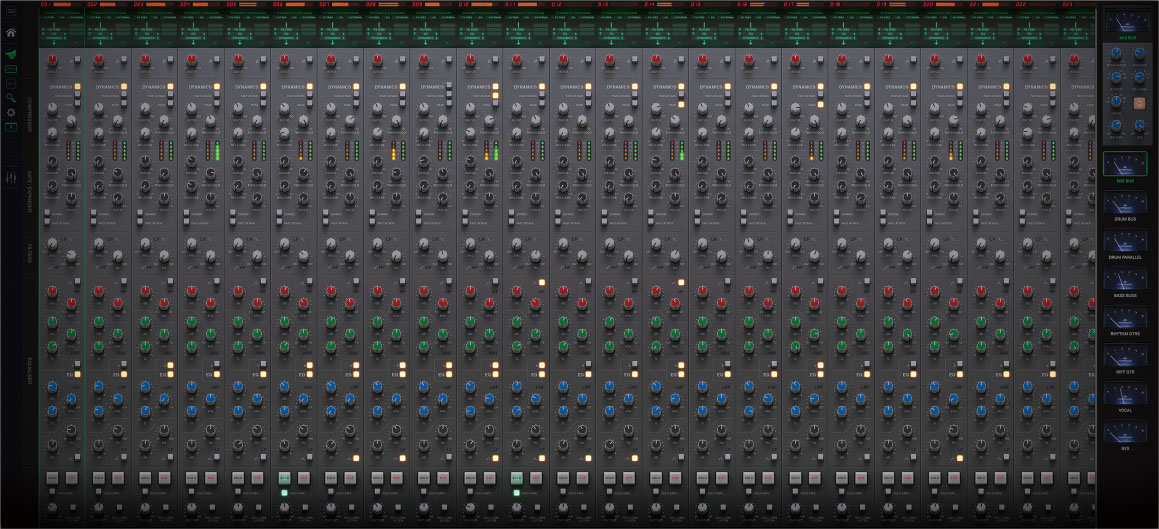Unsolo the lit SOLO button on channel 006

click(285, 478)
